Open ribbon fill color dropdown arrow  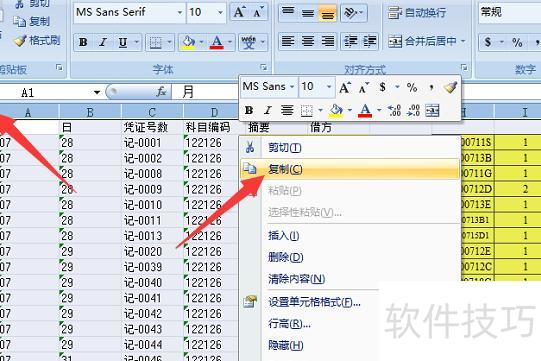(x=201, y=42)
